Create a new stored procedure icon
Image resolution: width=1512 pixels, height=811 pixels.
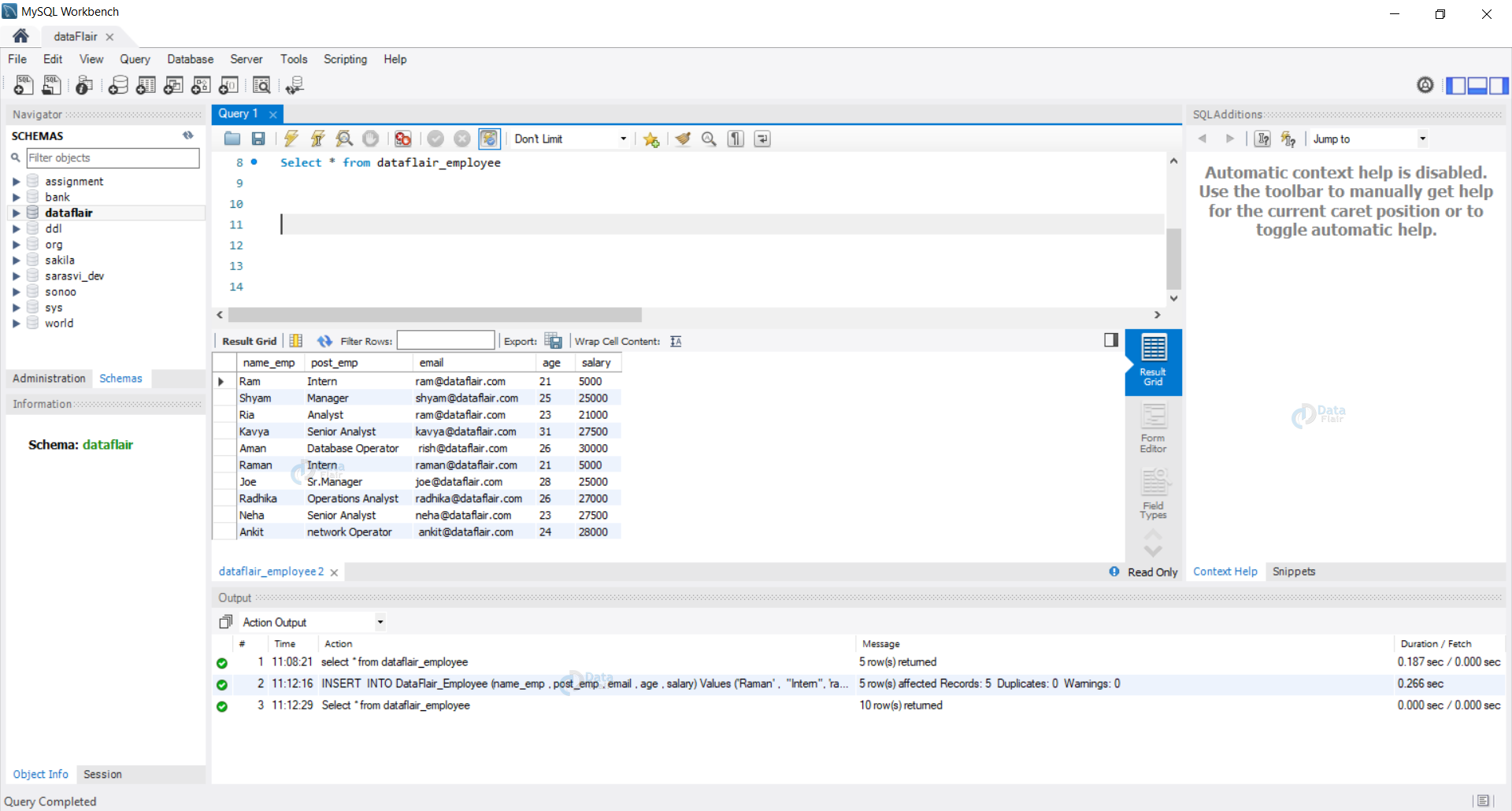(x=201, y=85)
